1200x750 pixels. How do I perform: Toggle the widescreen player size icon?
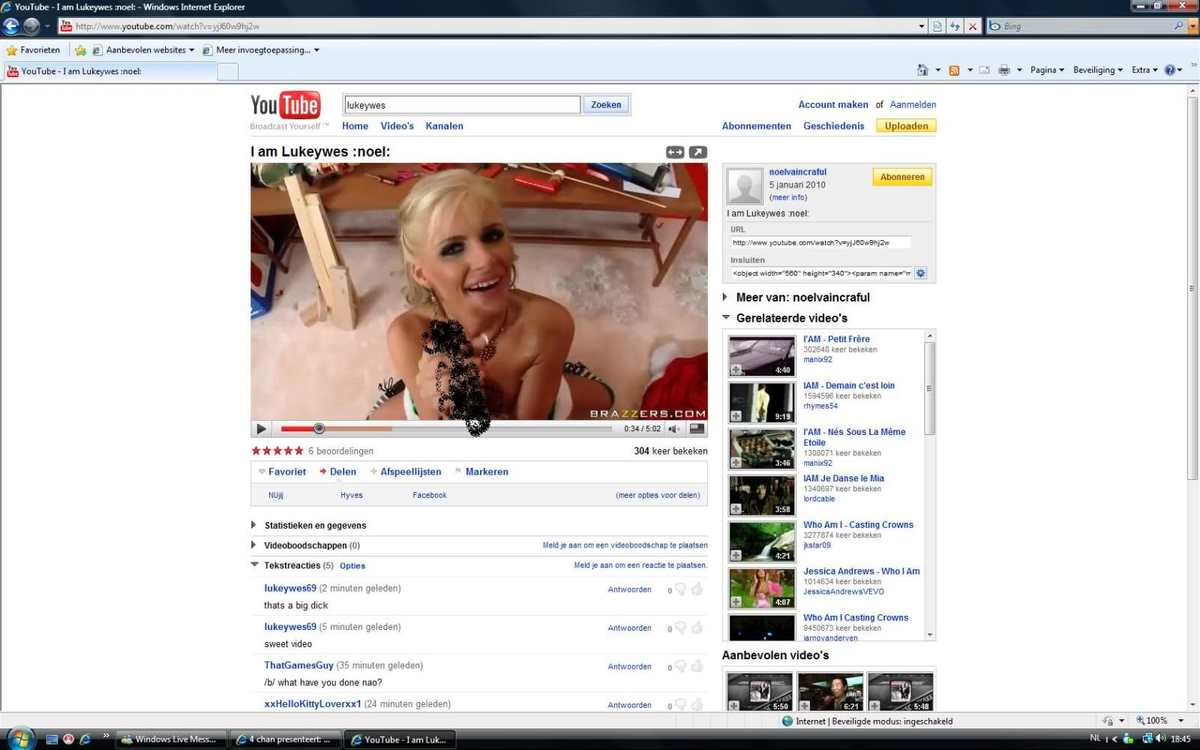click(x=675, y=152)
